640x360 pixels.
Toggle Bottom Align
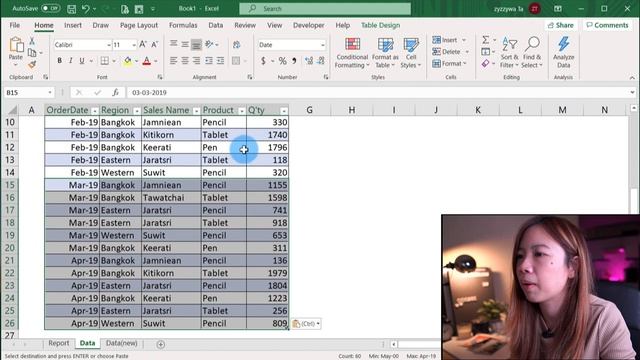(196, 44)
